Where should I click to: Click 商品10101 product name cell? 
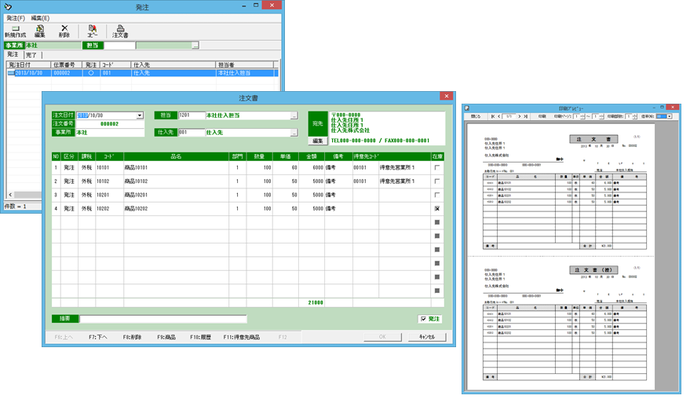click(x=176, y=168)
